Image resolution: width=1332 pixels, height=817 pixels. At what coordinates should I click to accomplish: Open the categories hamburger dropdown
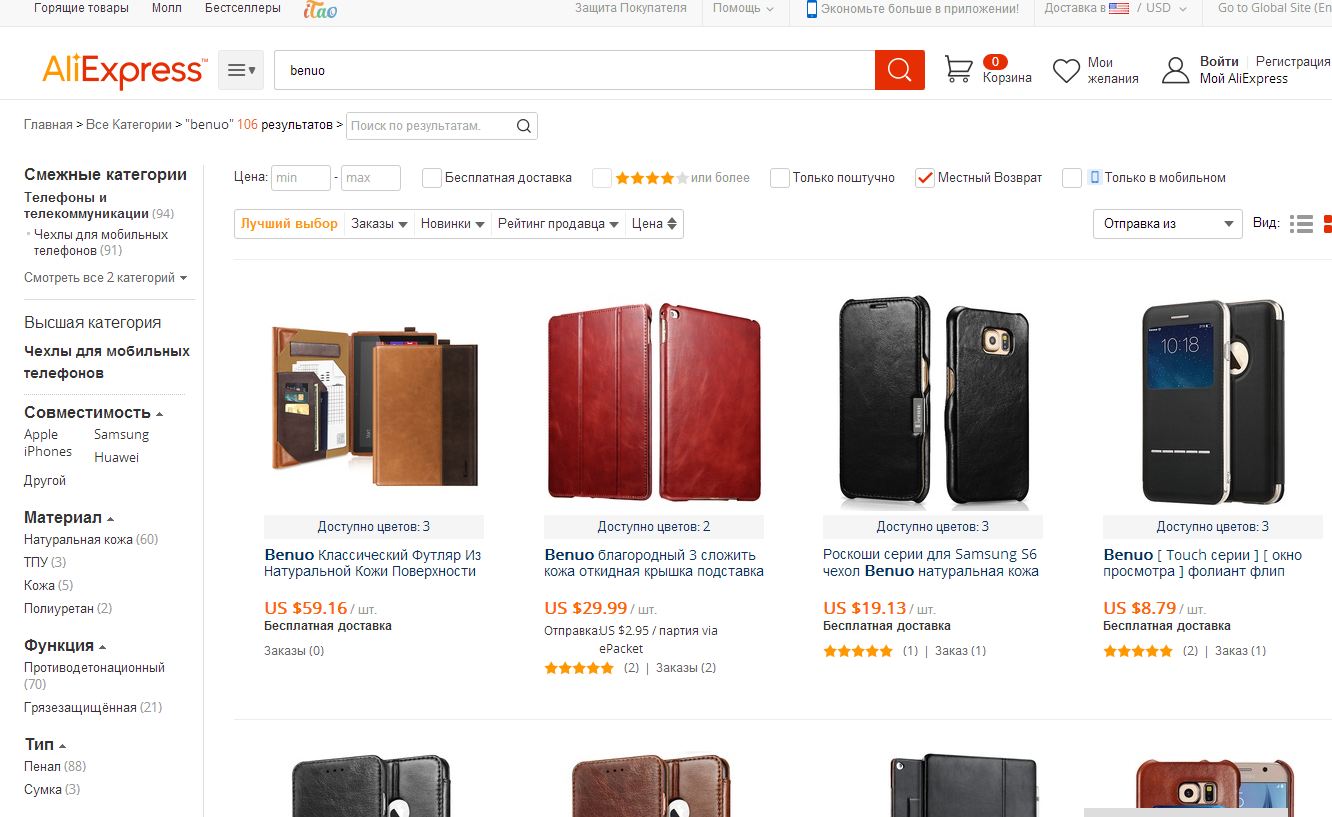tap(241, 70)
